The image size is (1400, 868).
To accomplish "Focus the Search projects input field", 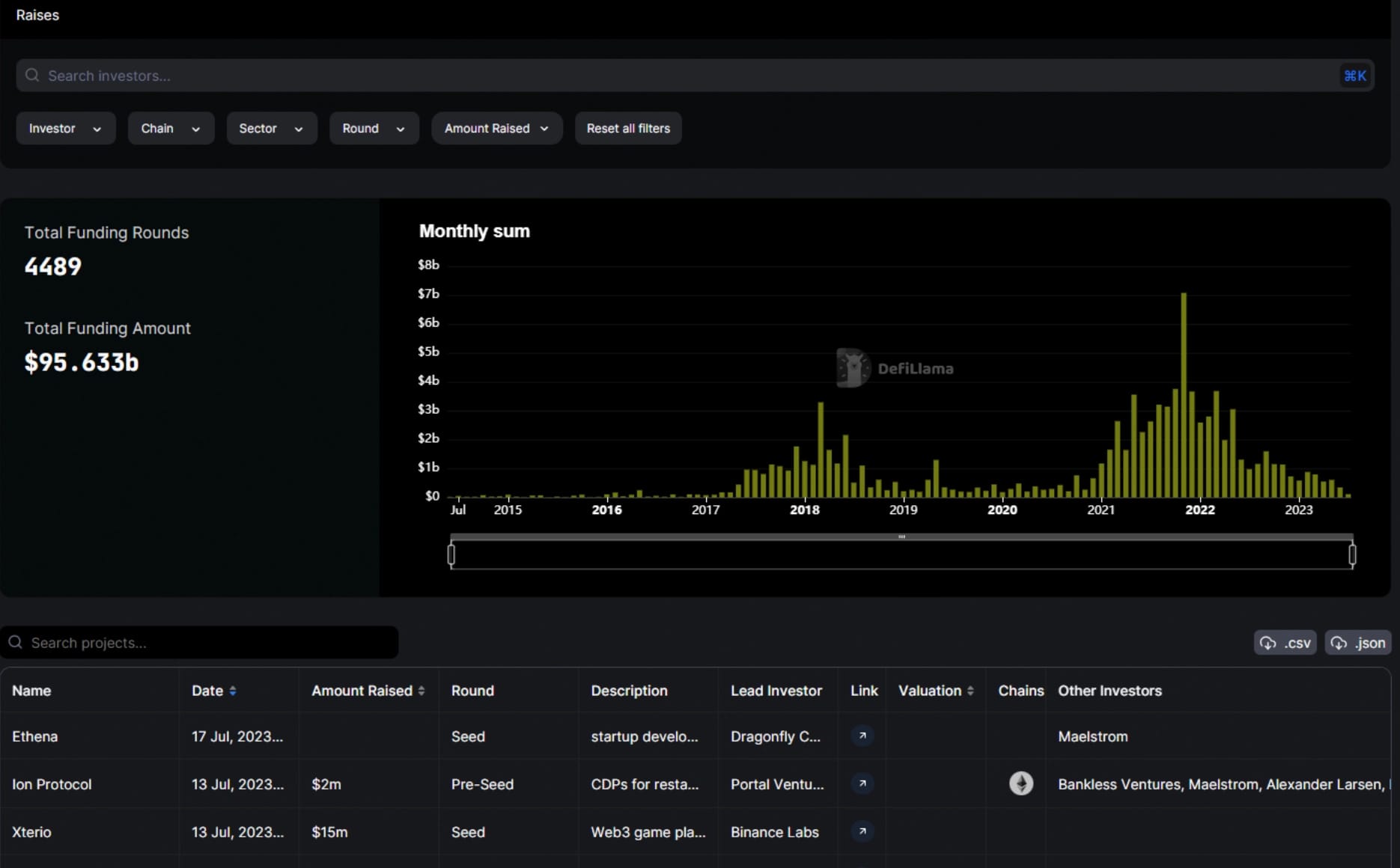I will [x=210, y=643].
